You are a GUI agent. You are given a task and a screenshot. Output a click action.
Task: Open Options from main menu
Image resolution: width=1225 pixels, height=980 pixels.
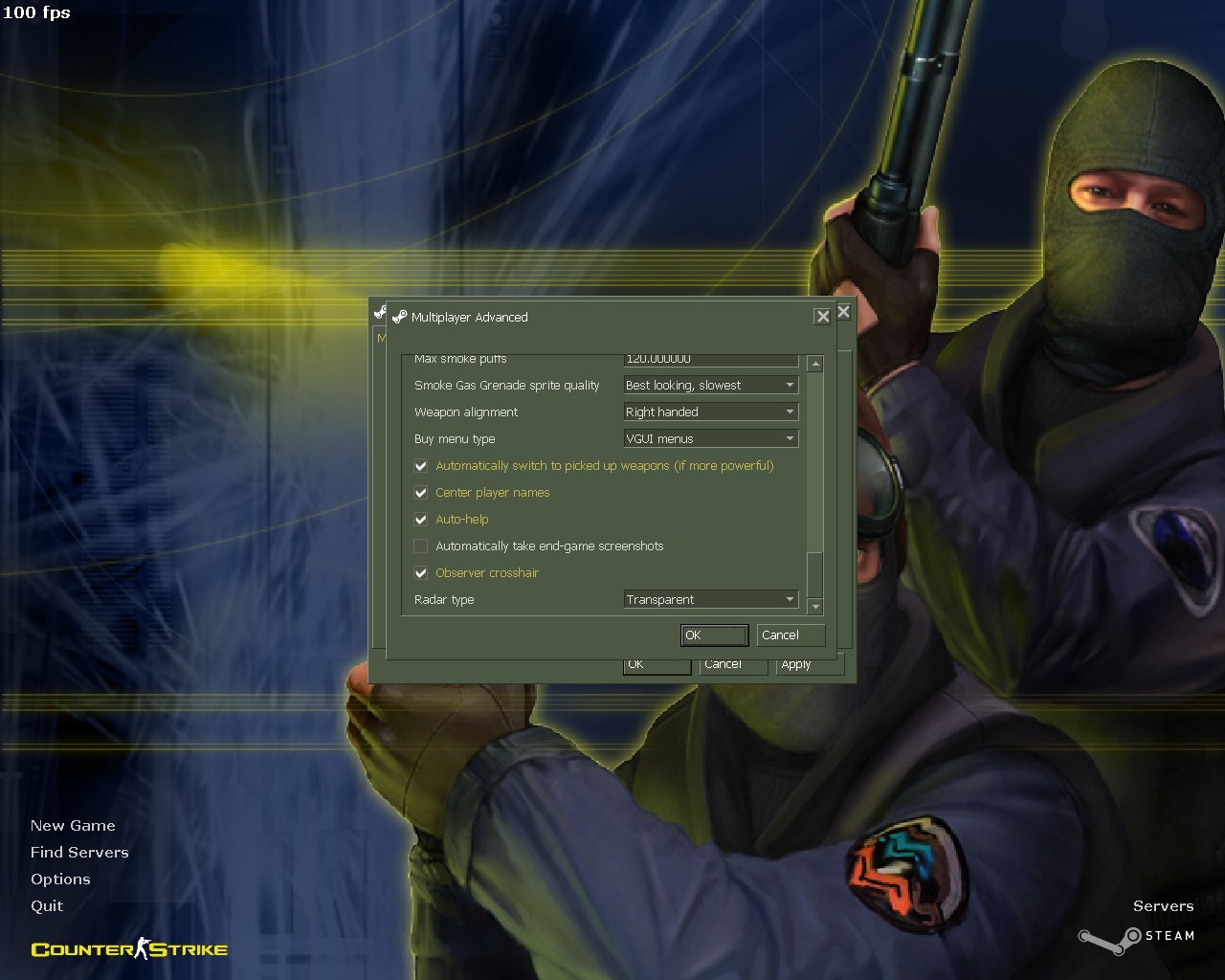60,880
